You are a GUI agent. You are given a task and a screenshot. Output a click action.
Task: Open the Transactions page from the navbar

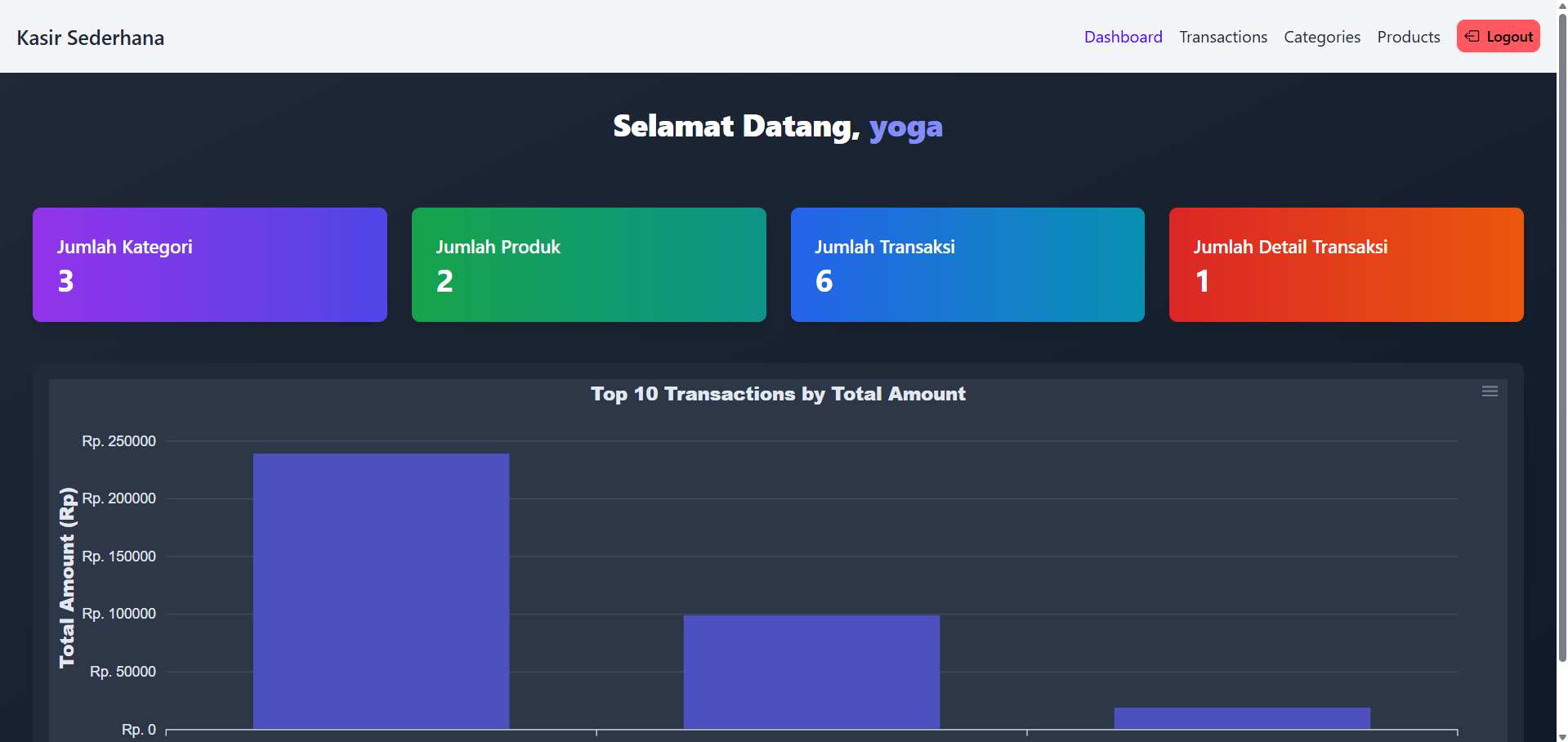point(1222,37)
